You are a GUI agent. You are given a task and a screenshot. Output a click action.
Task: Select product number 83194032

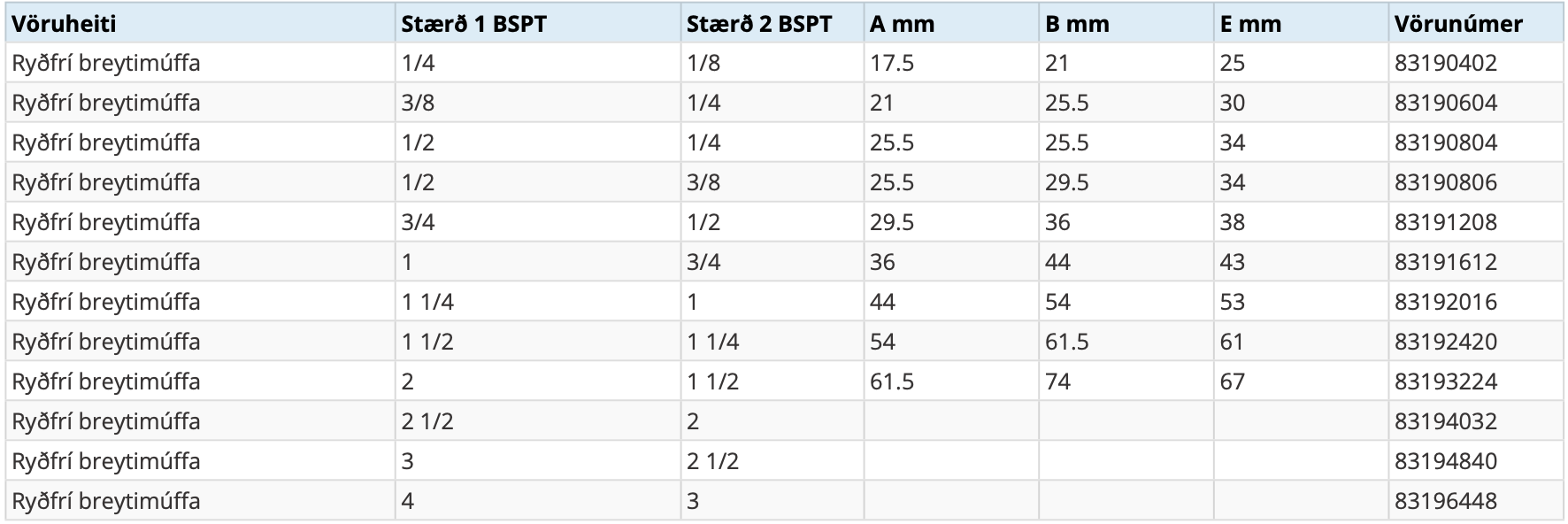point(1446,422)
